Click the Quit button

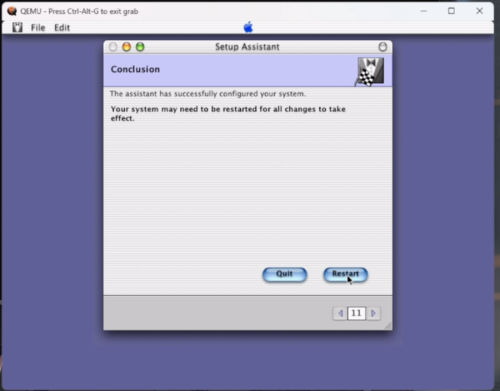(284, 275)
